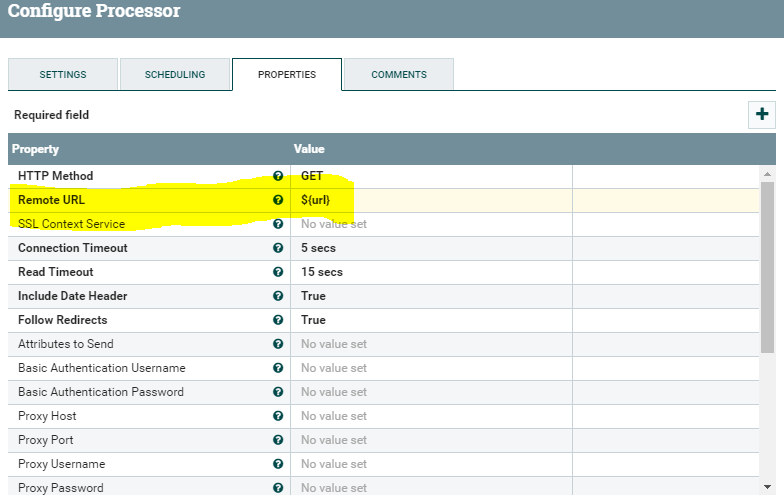
Task: Select the Attributes to Send property name
Action: tap(66, 344)
